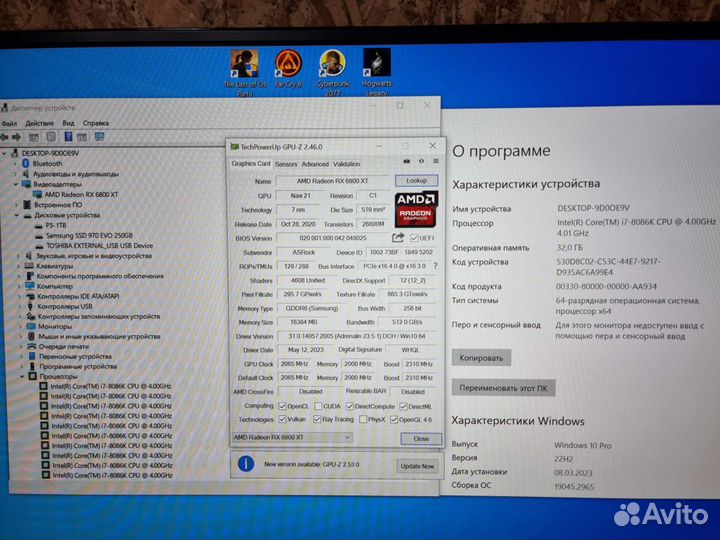Click Memory Size field 16384 MB
The height and width of the screenshot is (540, 720).
pyautogui.click(x=304, y=322)
